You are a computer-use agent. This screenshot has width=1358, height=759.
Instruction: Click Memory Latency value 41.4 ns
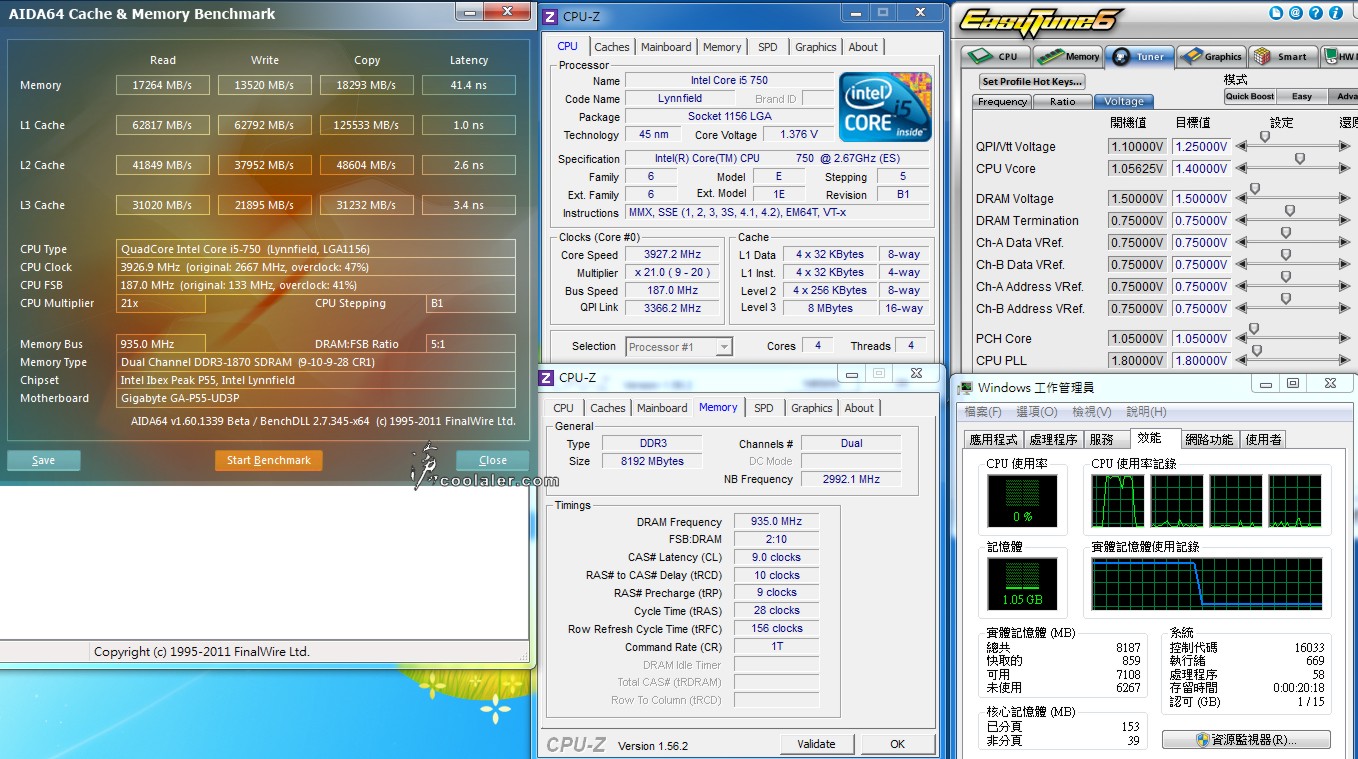click(468, 85)
